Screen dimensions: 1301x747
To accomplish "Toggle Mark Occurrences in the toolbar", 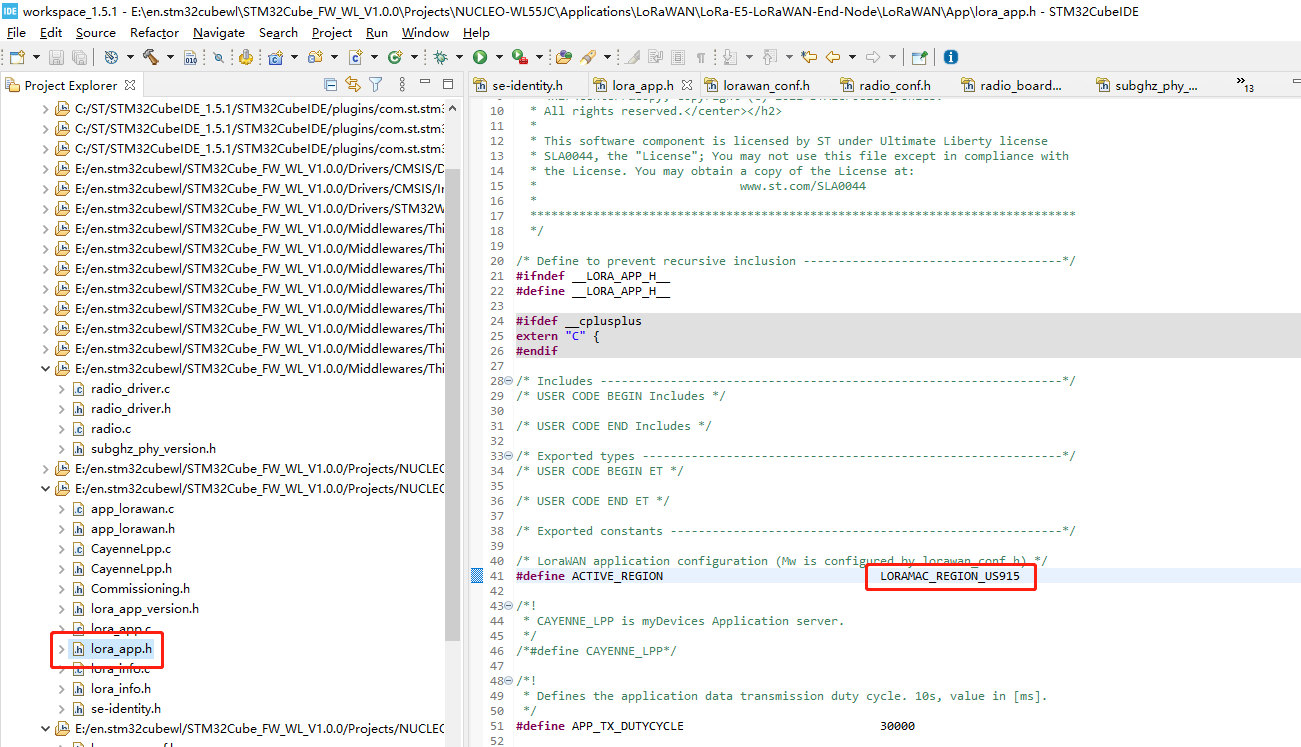I will 634,57.
